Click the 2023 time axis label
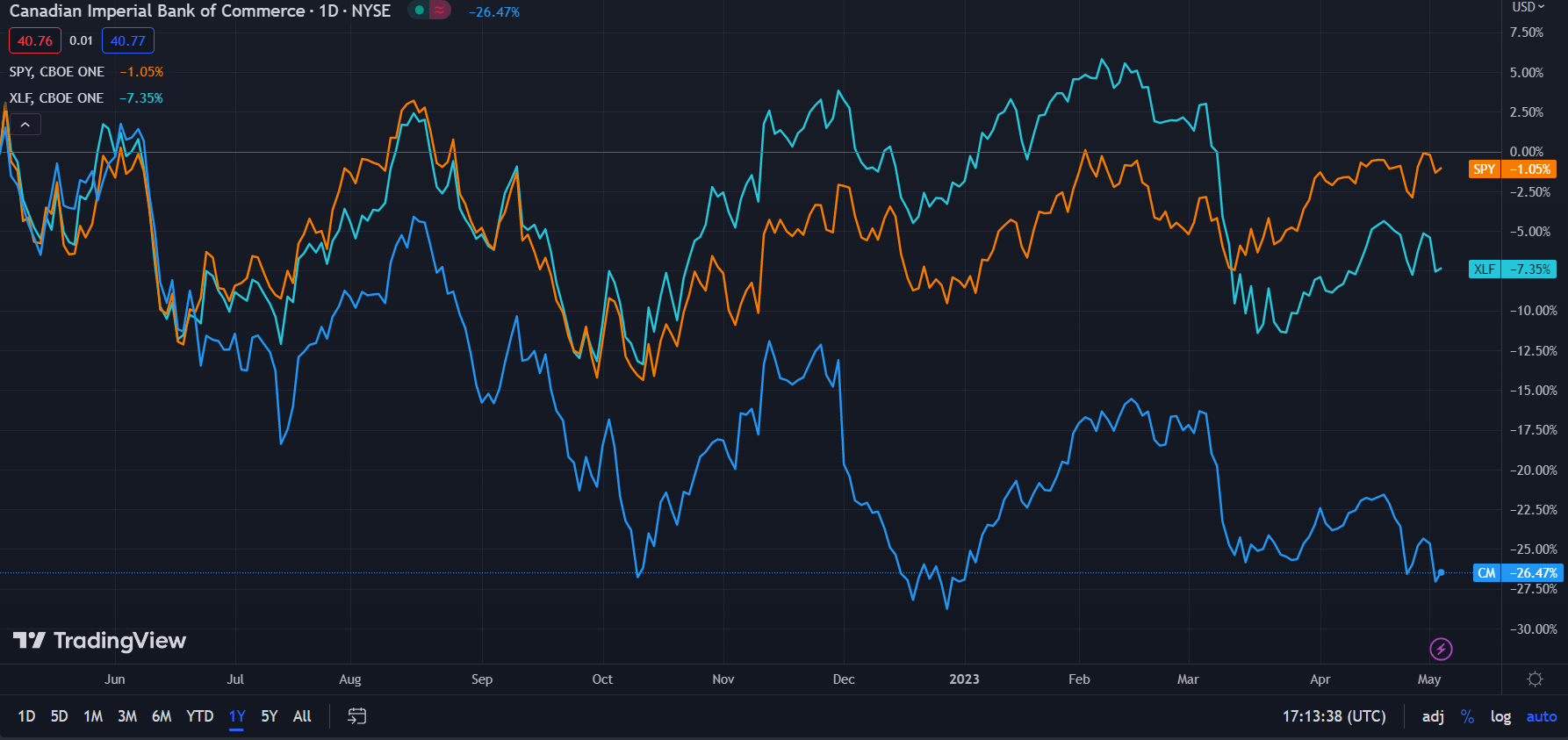 point(964,679)
